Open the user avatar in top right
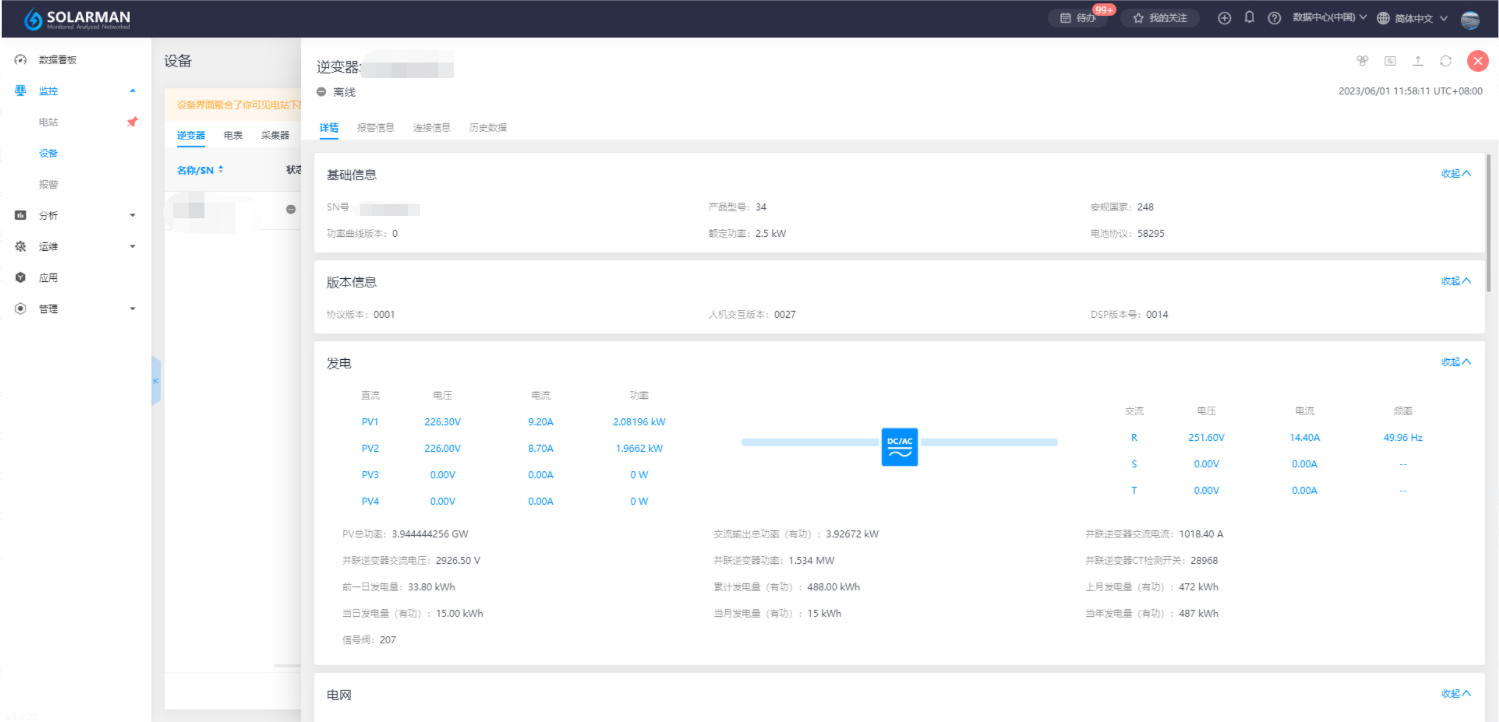Image resolution: width=1499 pixels, height=722 pixels. (1469, 19)
